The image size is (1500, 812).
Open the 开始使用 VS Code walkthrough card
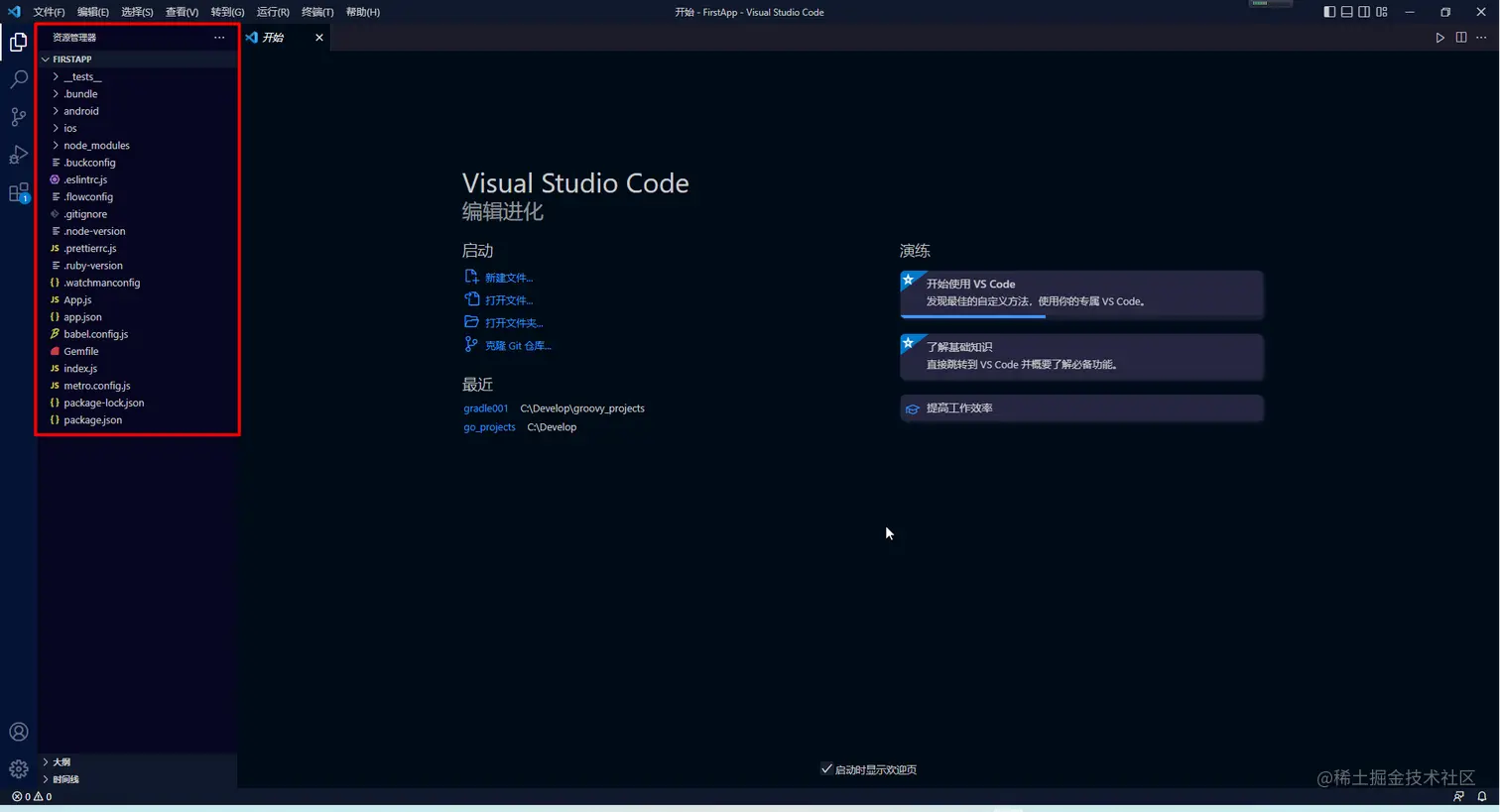pos(1081,294)
